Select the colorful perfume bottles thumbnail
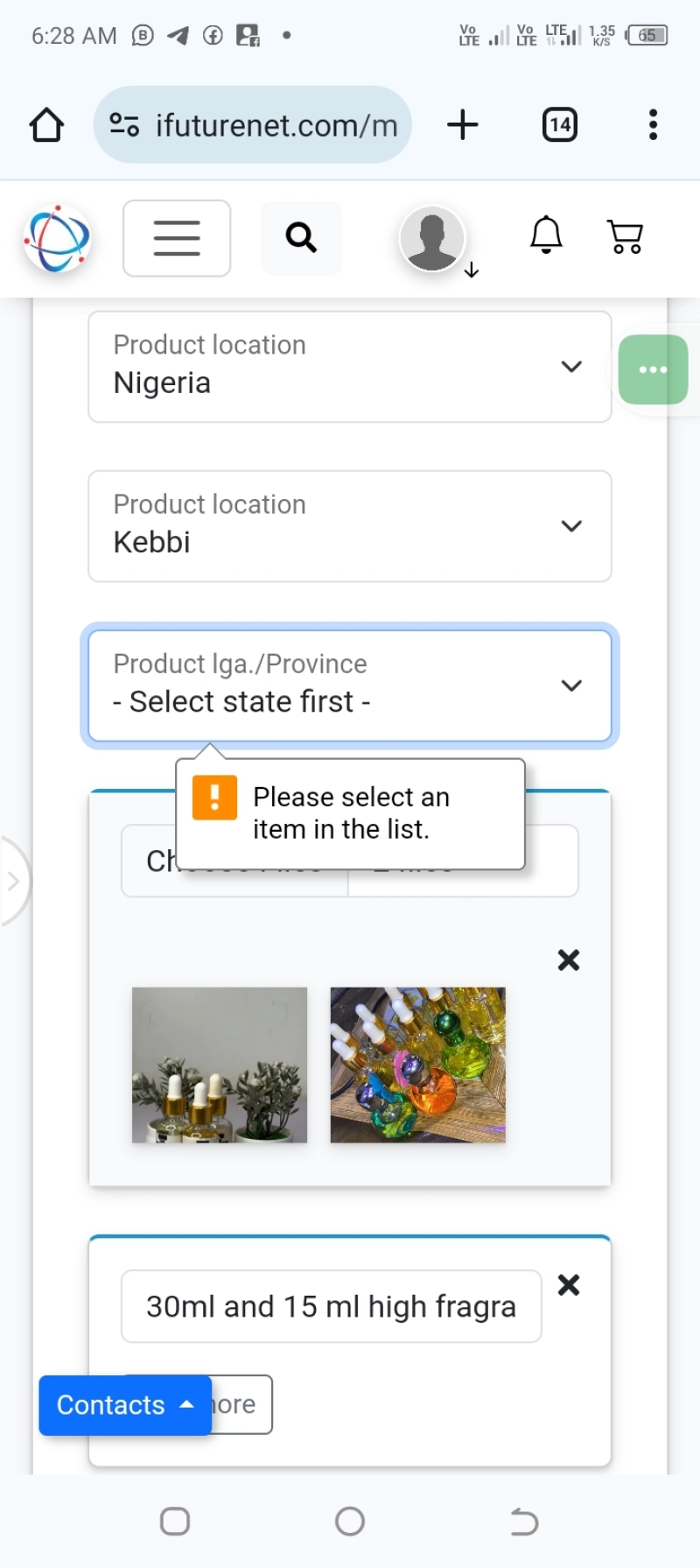Viewport: 700px width, 1568px height. tap(418, 1065)
